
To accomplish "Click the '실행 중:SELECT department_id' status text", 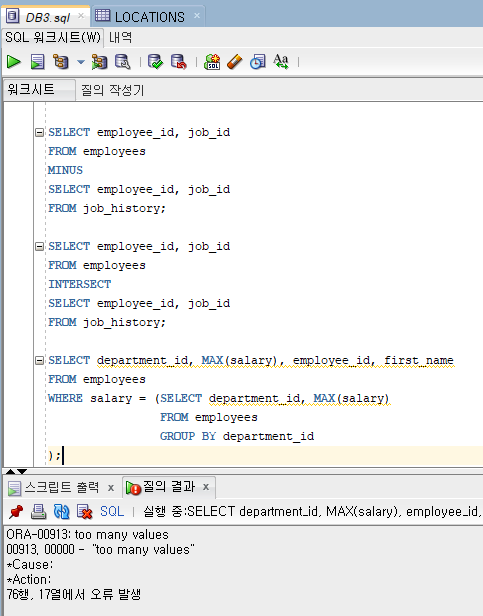I will 230,512.
